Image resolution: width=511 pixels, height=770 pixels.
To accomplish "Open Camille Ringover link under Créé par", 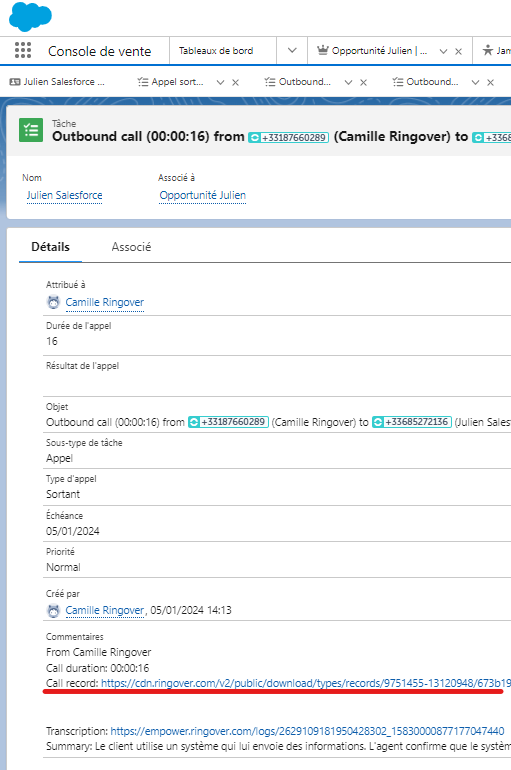I will pos(105,610).
